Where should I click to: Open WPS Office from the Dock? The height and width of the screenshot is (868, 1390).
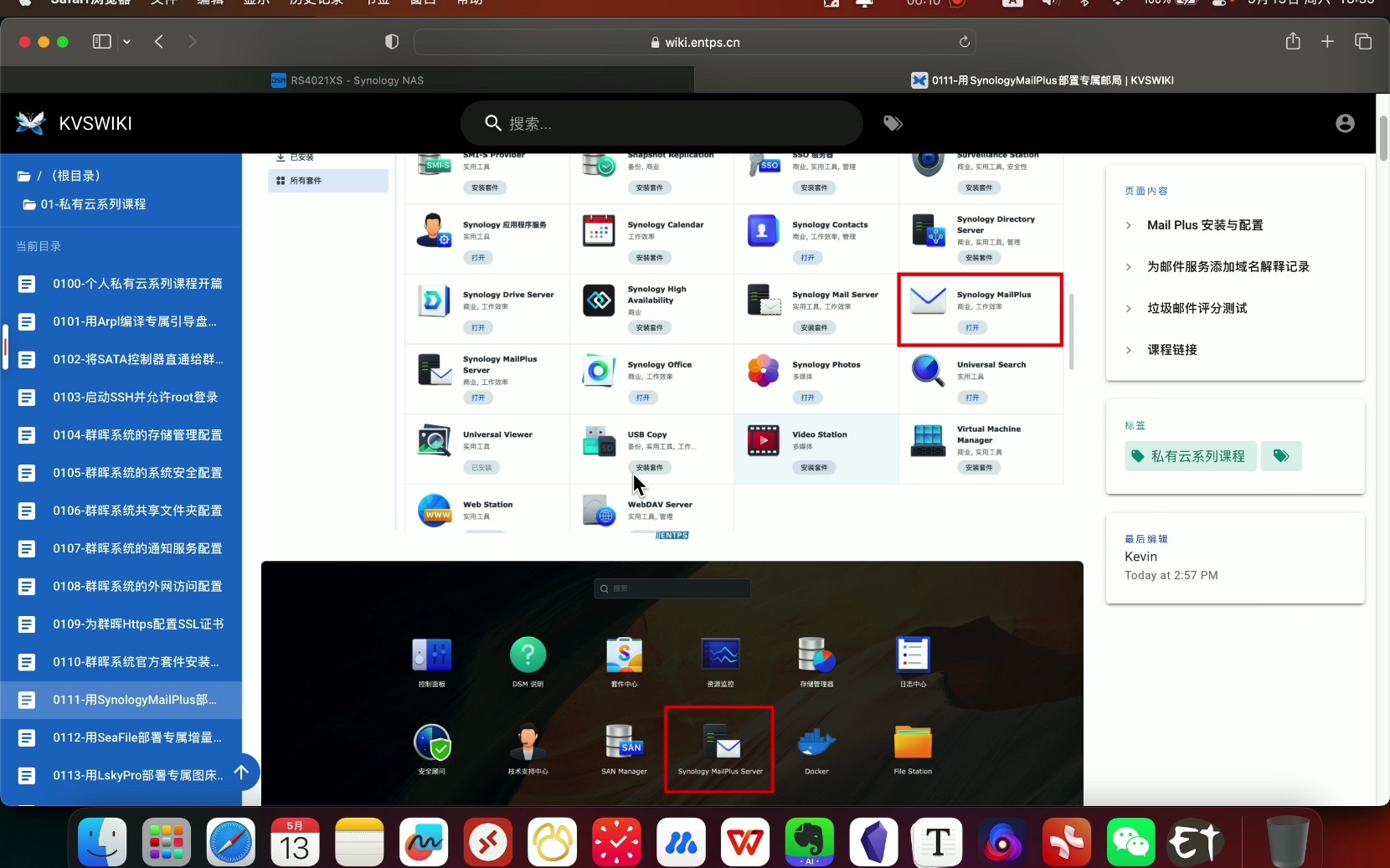click(745, 841)
